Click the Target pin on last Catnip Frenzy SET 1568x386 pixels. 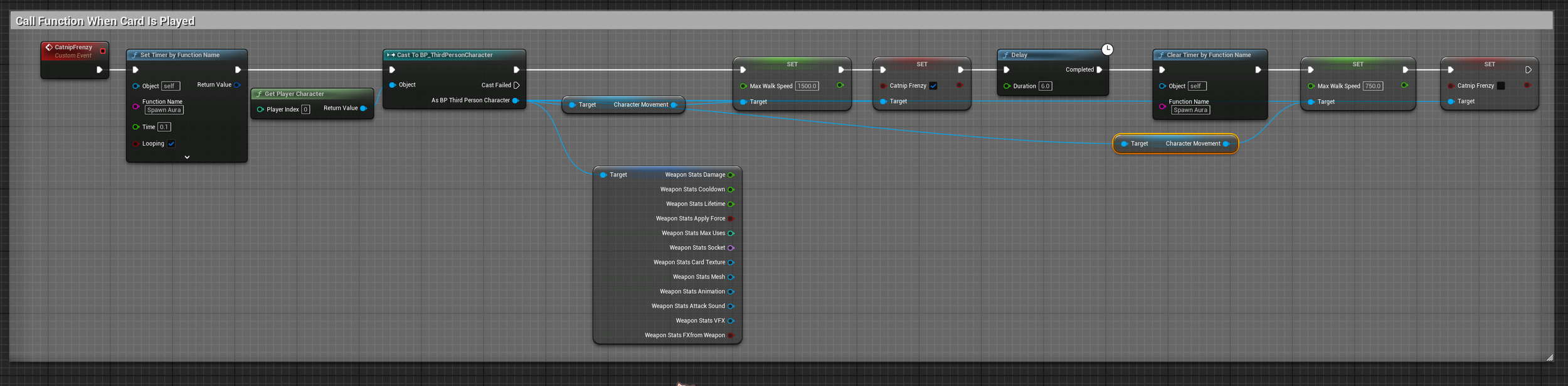1451,102
